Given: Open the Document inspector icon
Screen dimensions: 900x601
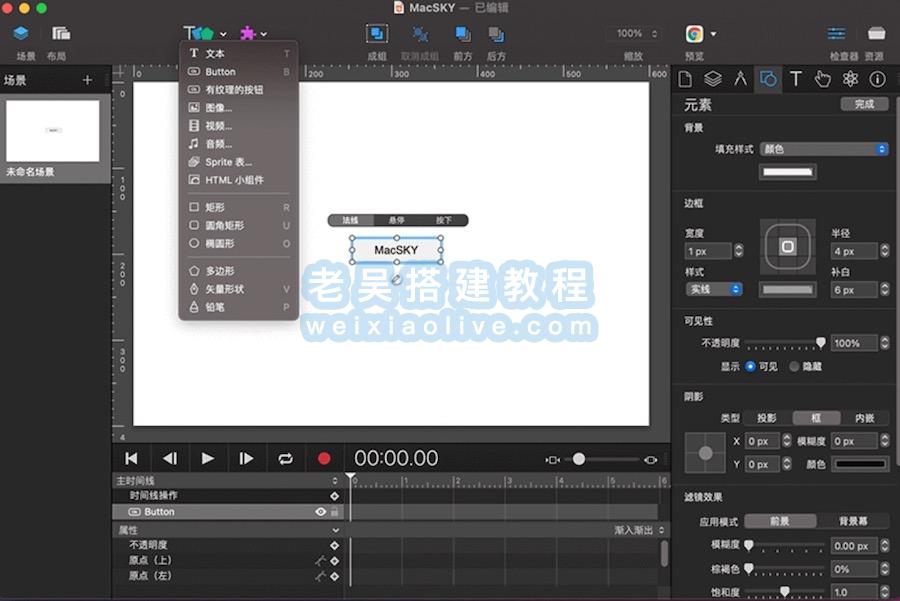Looking at the screenshot, I should pos(686,79).
